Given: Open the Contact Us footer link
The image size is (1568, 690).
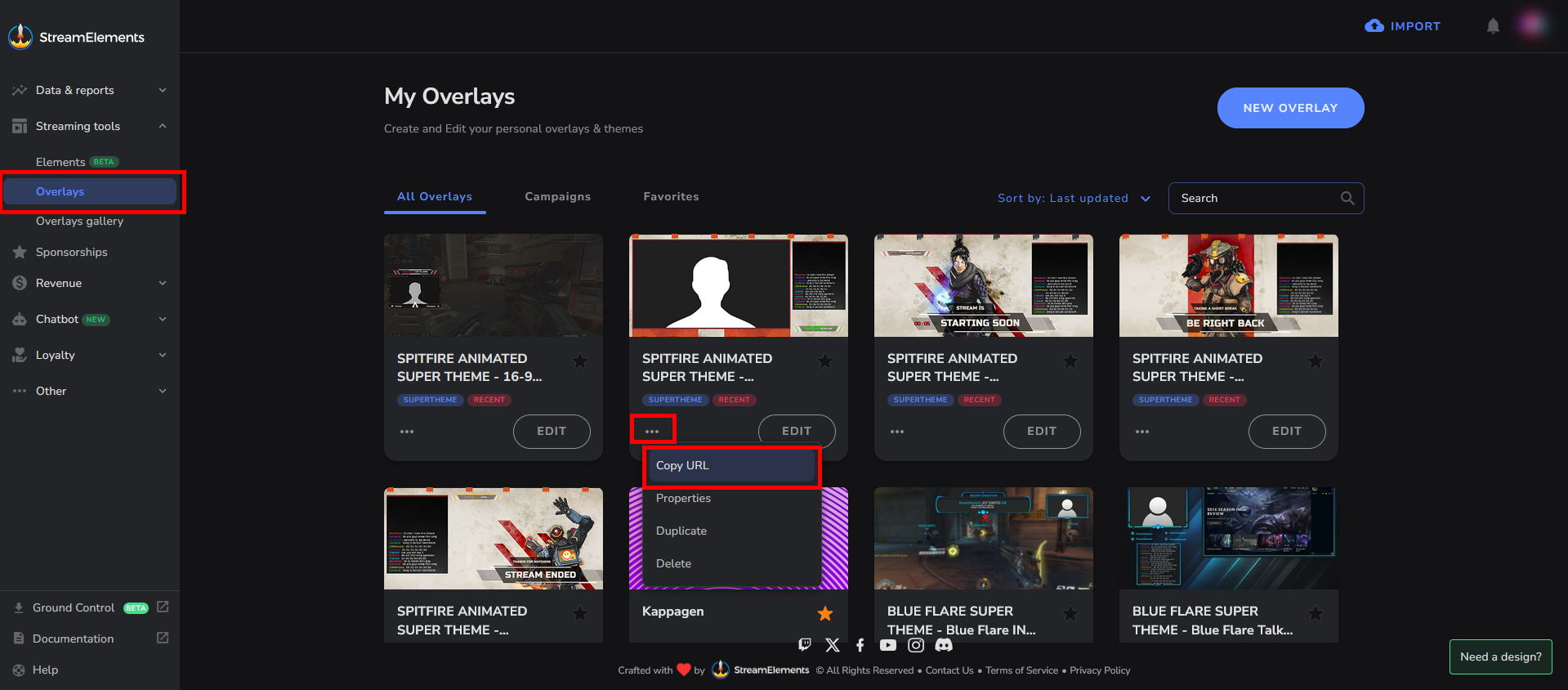Looking at the screenshot, I should [x=949, y=670].
